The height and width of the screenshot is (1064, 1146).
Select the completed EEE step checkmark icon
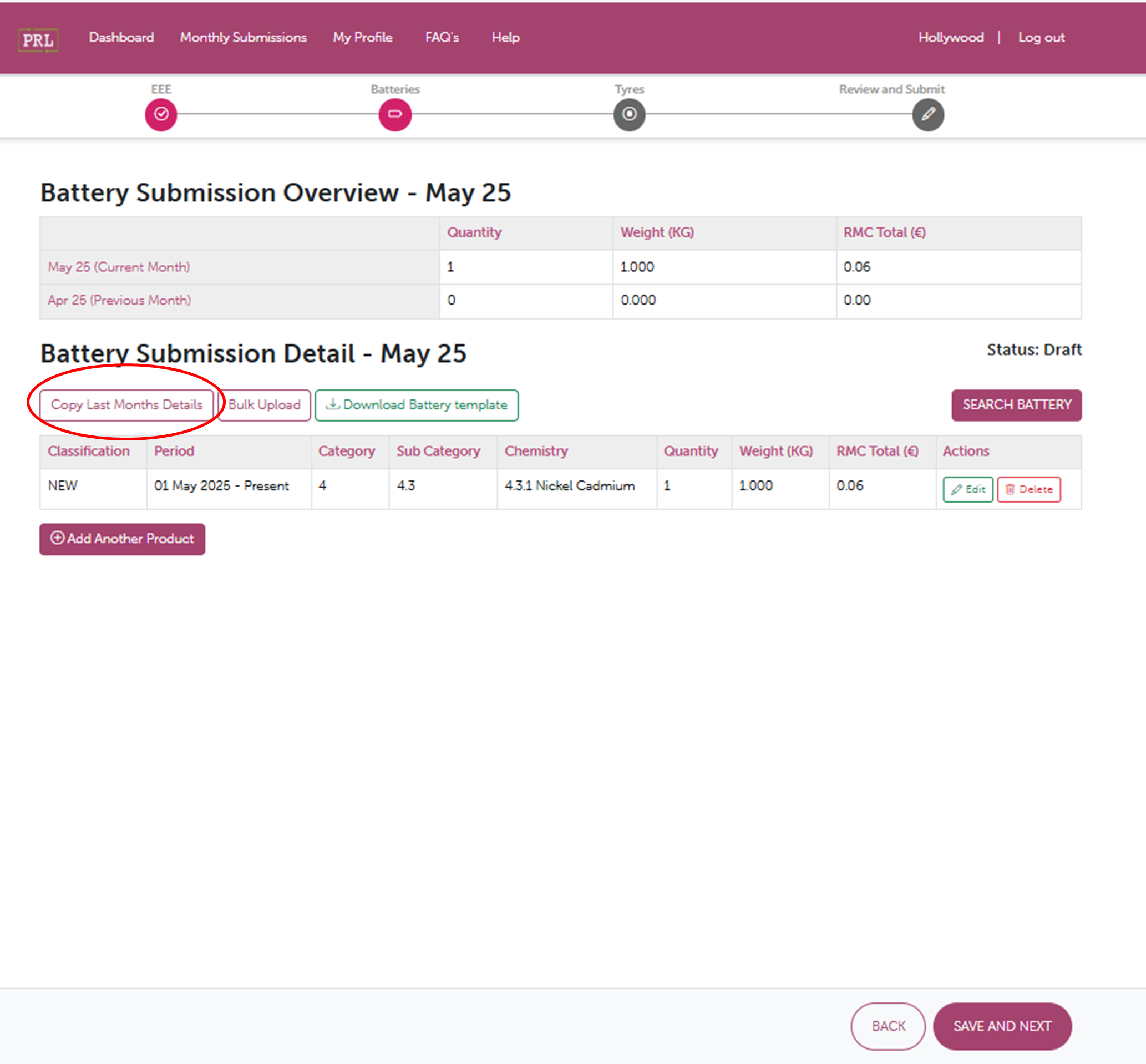(x=161, y=114)
